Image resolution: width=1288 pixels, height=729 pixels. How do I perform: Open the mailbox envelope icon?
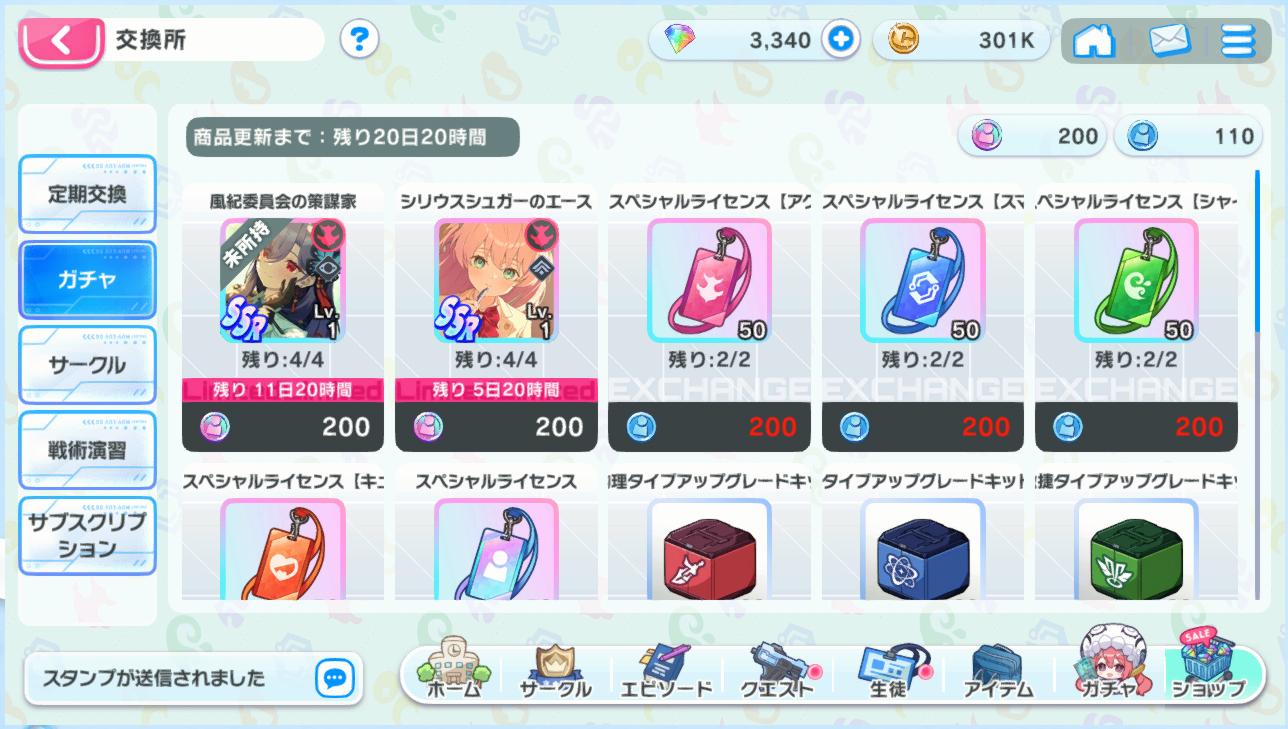click(x=1169, y=41)
